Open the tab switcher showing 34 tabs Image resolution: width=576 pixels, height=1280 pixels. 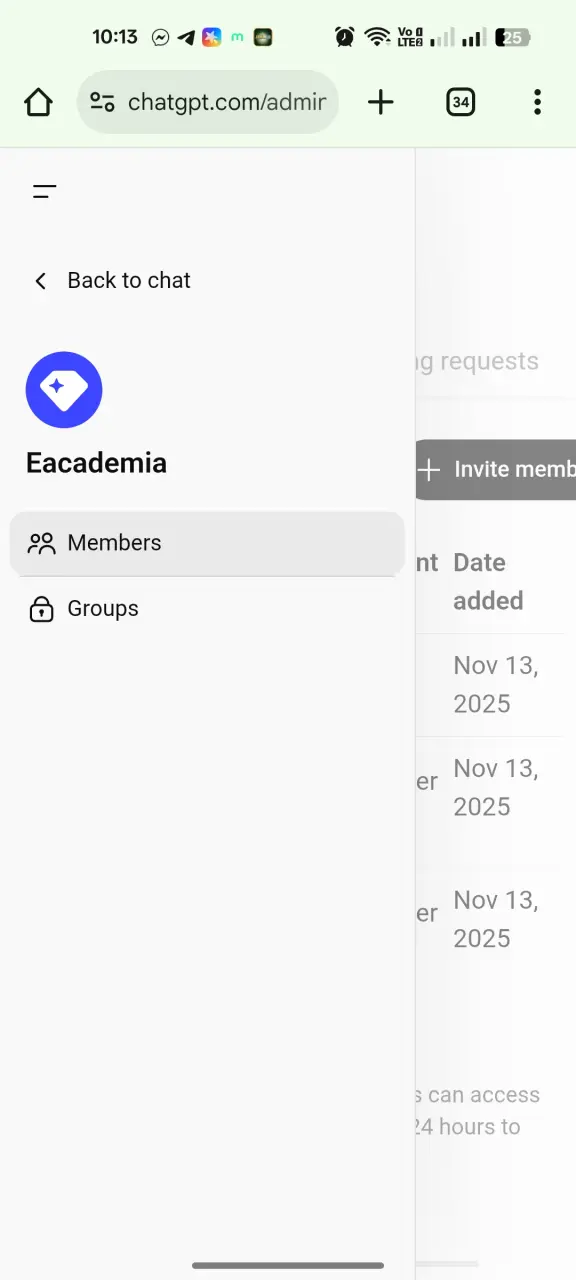point(460,102)
